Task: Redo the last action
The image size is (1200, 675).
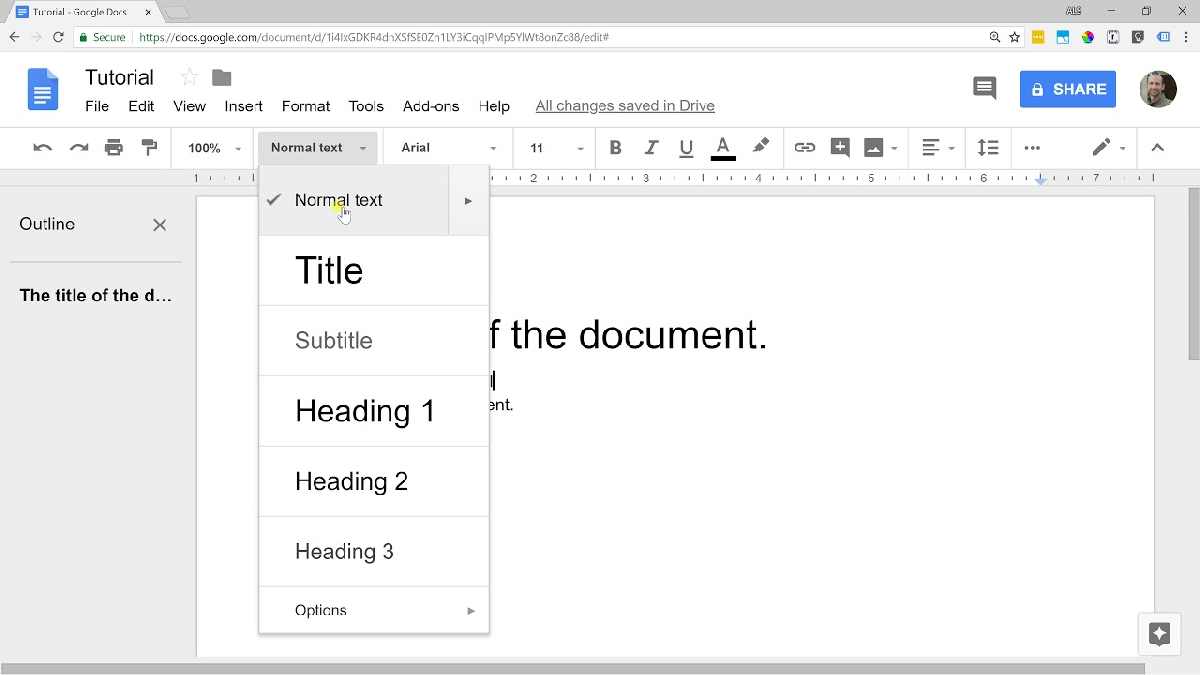Action: pyautogui.click(x=78, y=148)
